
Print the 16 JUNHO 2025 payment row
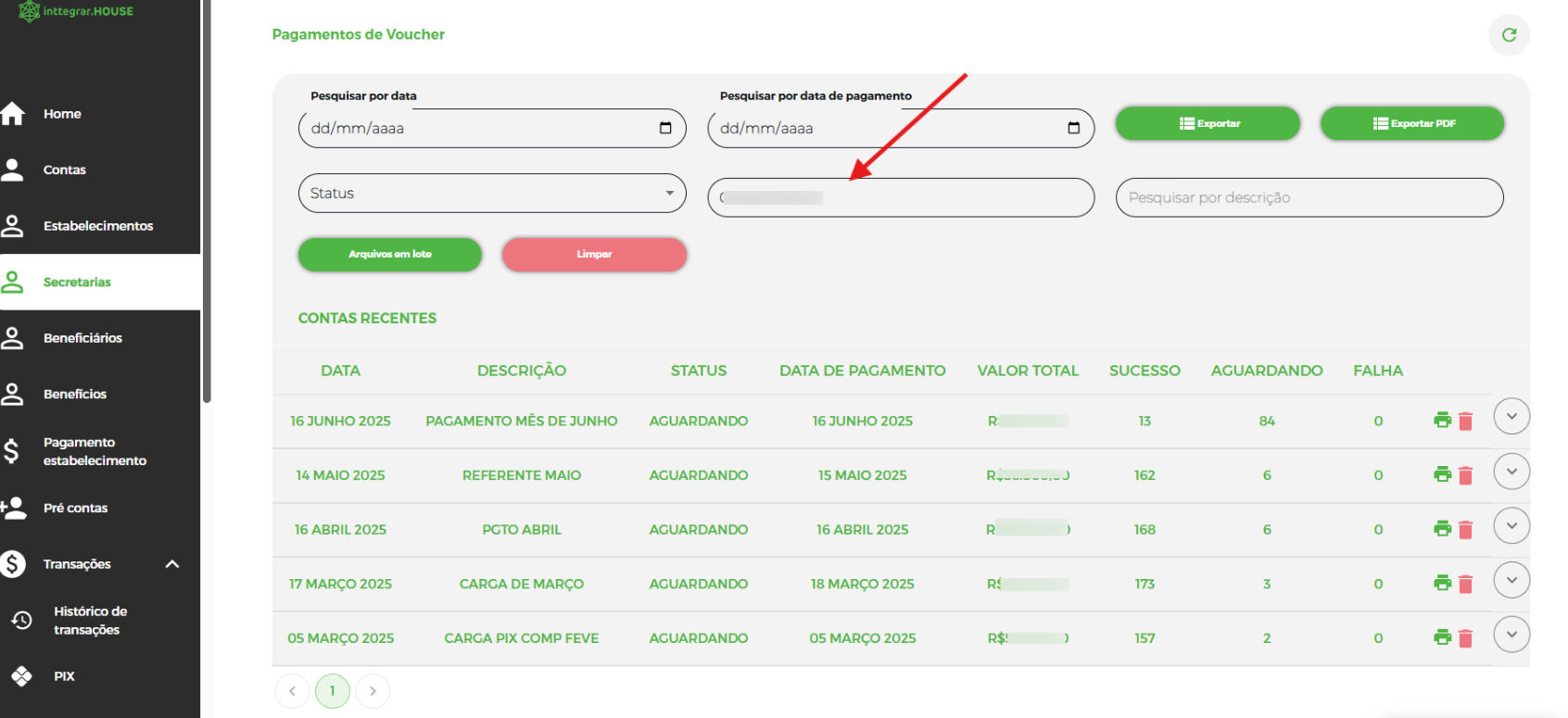(1442, 421)
